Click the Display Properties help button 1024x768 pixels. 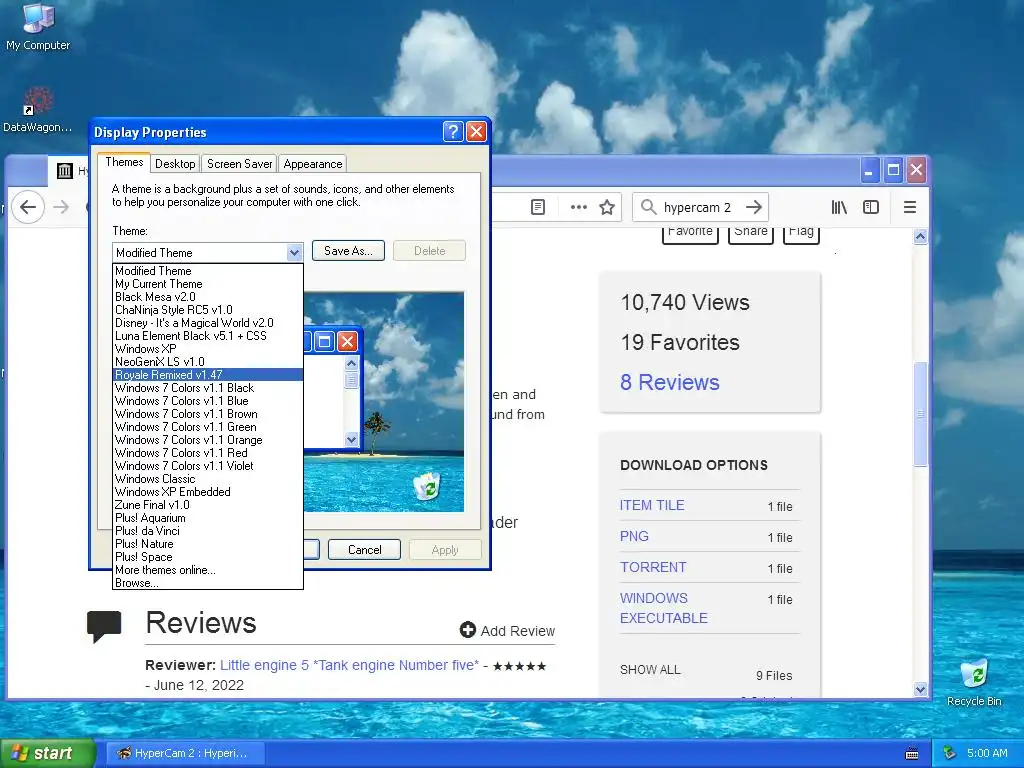[x=453, y=132]
